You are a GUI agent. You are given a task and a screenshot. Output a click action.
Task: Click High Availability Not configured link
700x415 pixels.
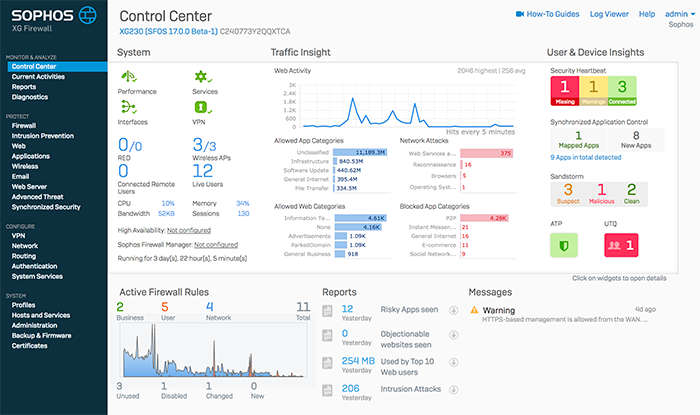coord(189,230)
